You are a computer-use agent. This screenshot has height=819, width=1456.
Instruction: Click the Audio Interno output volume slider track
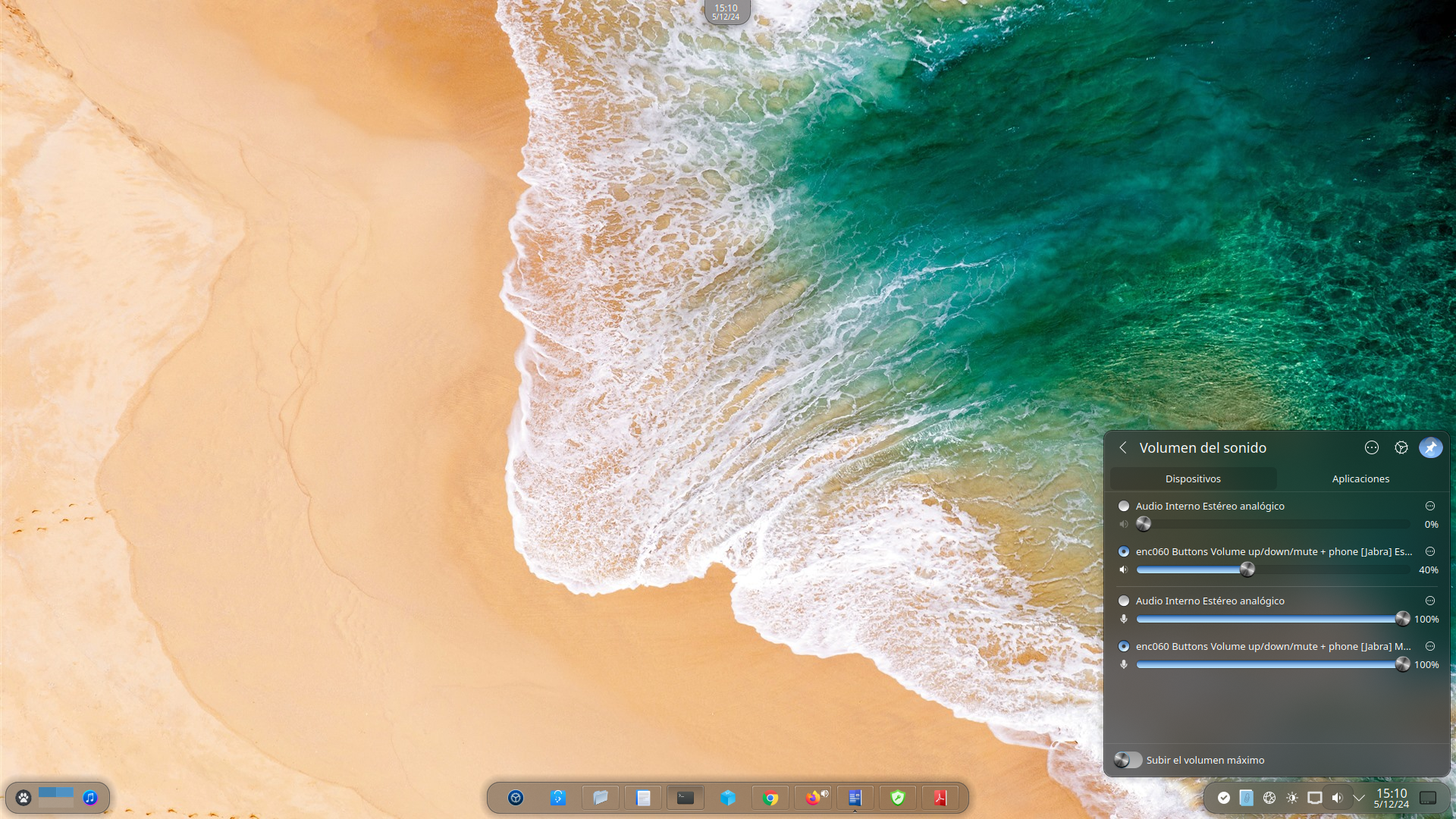pos(1273,524)
